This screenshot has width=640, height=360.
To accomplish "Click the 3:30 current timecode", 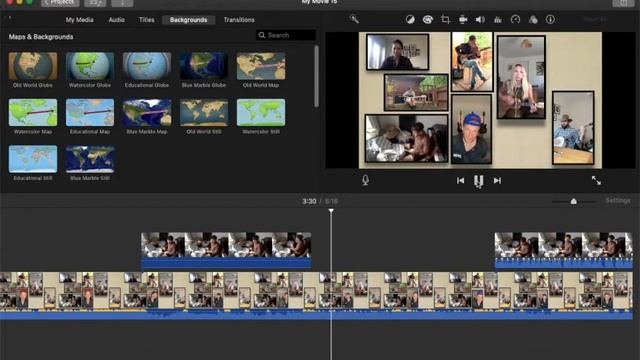I will click(x=309, y=201).
